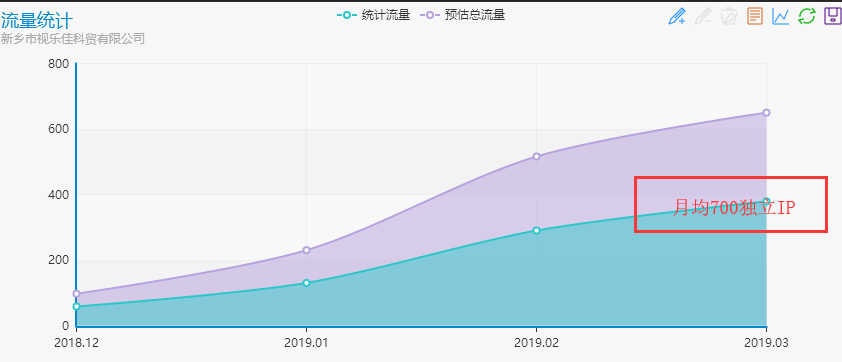The image size is (842, 362).
Task: Toggle the 统计流量 legend series
Action: tap(373, 15)
